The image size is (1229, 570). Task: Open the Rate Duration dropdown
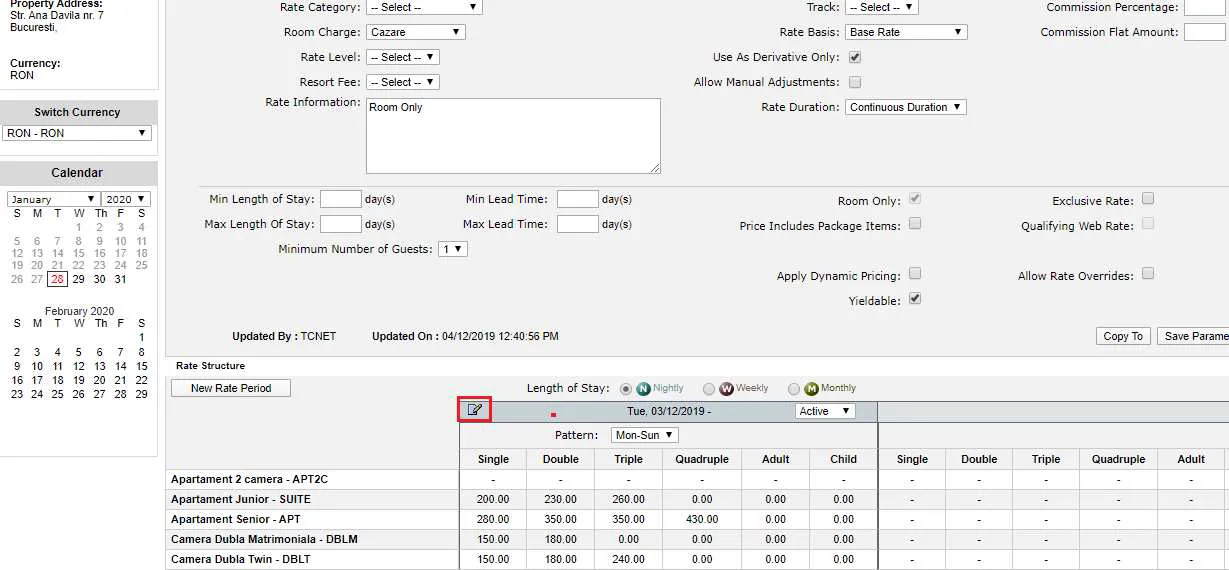(x=906, y=107)
